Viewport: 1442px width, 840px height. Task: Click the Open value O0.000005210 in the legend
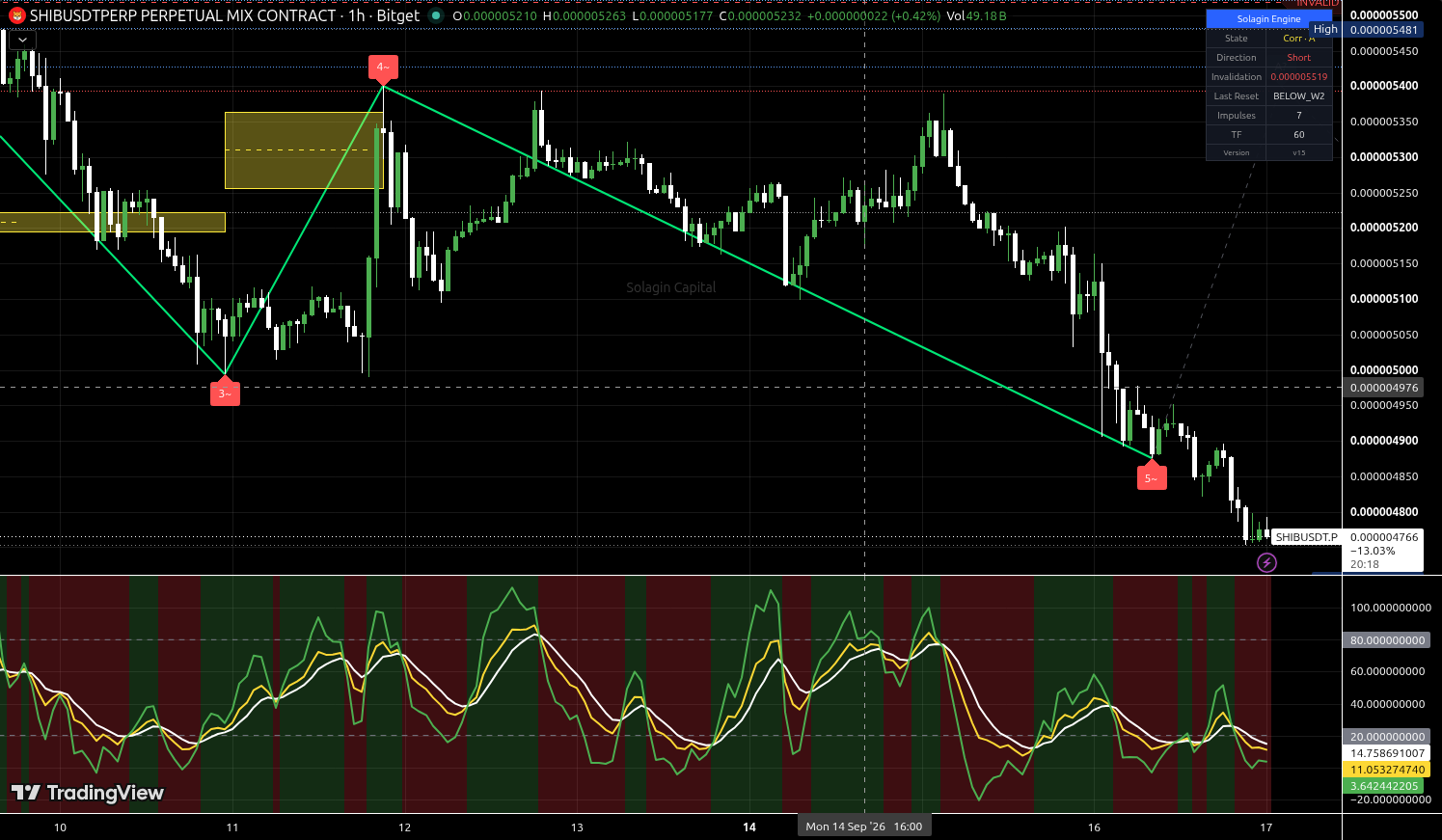[497, 16]
